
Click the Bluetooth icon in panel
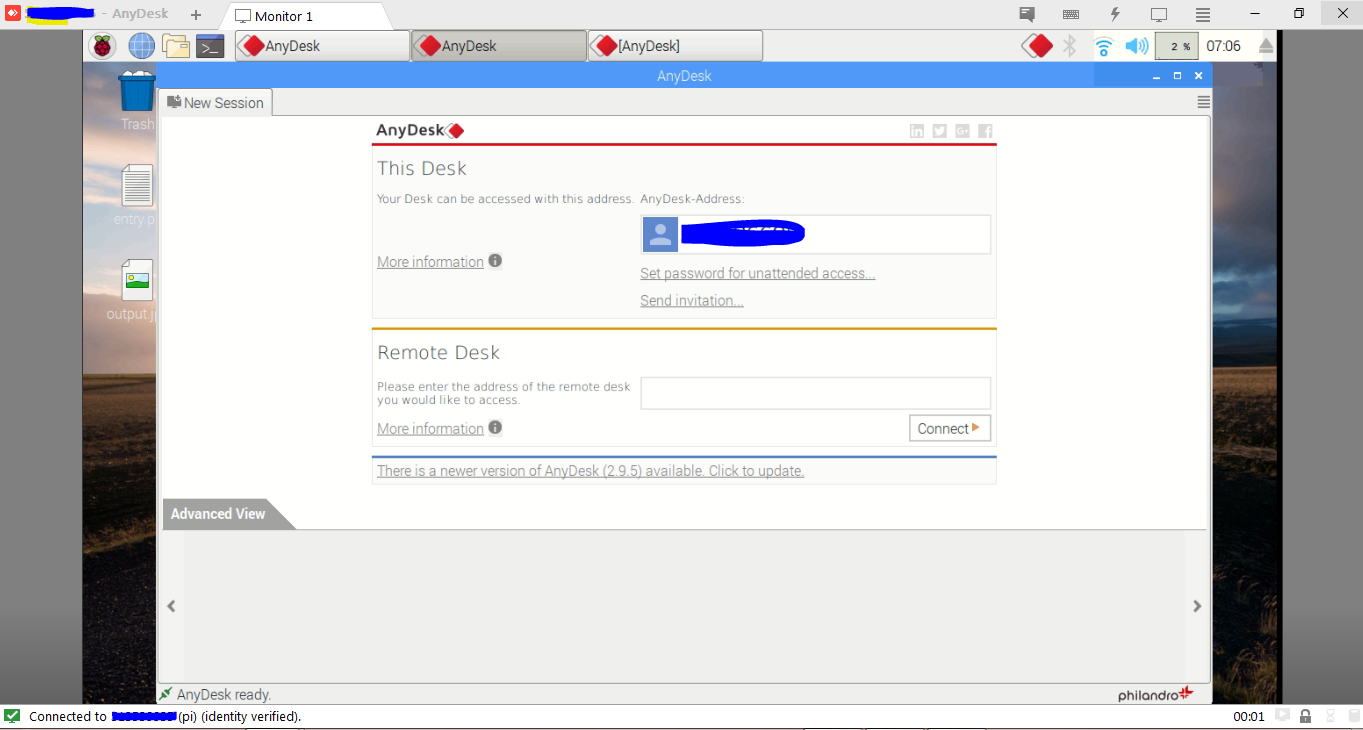point(1069,46)
